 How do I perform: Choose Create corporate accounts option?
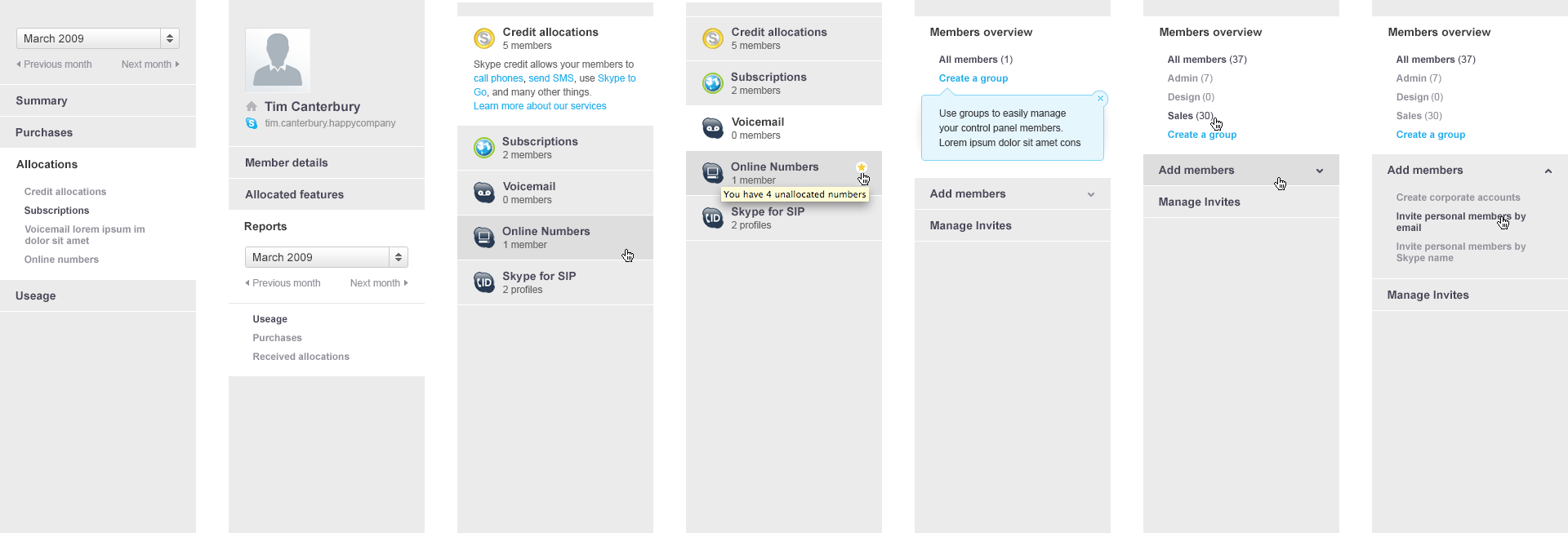[1458, 198]
